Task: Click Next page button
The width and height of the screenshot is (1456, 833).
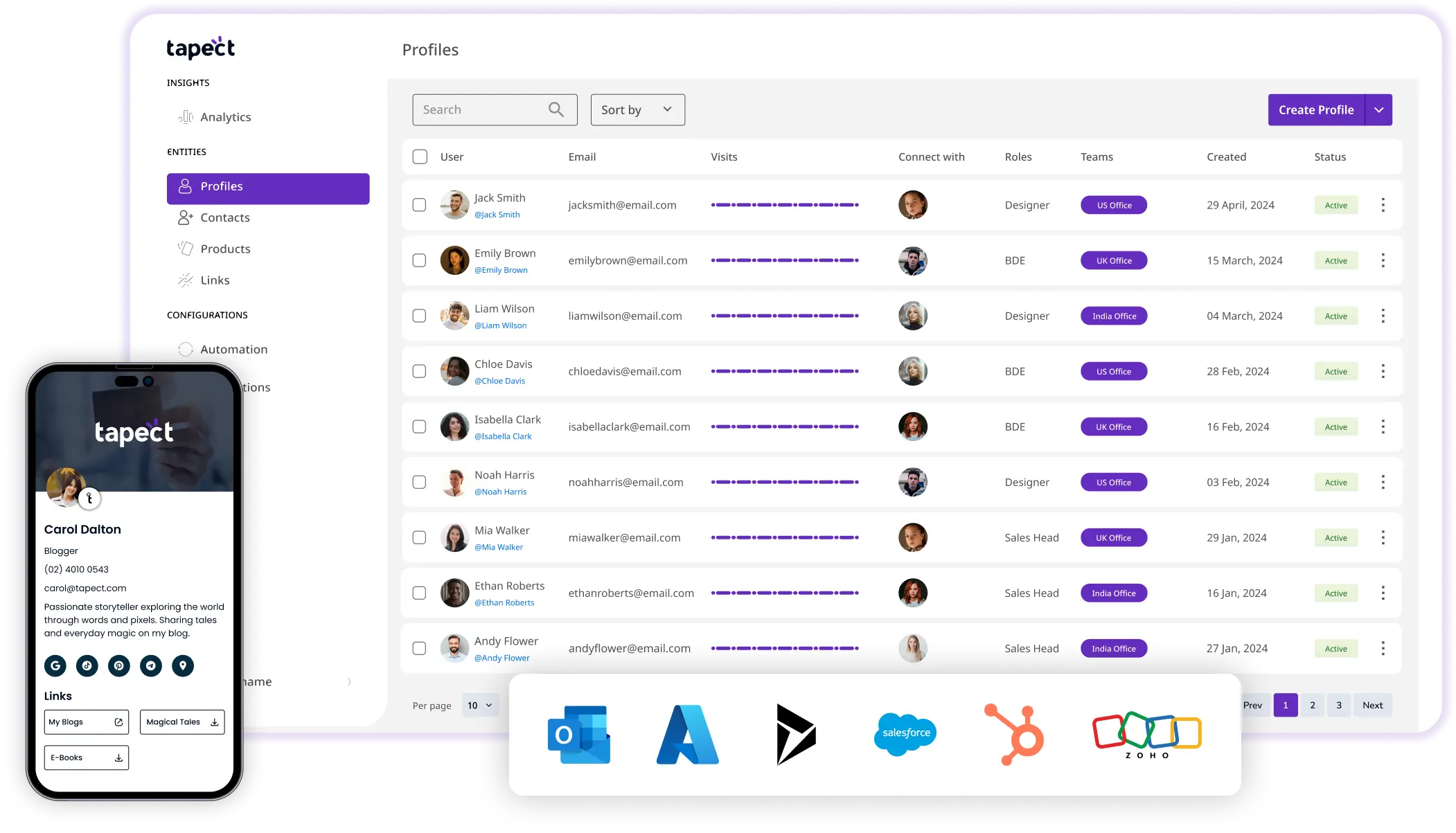Action: point(1374,705)
